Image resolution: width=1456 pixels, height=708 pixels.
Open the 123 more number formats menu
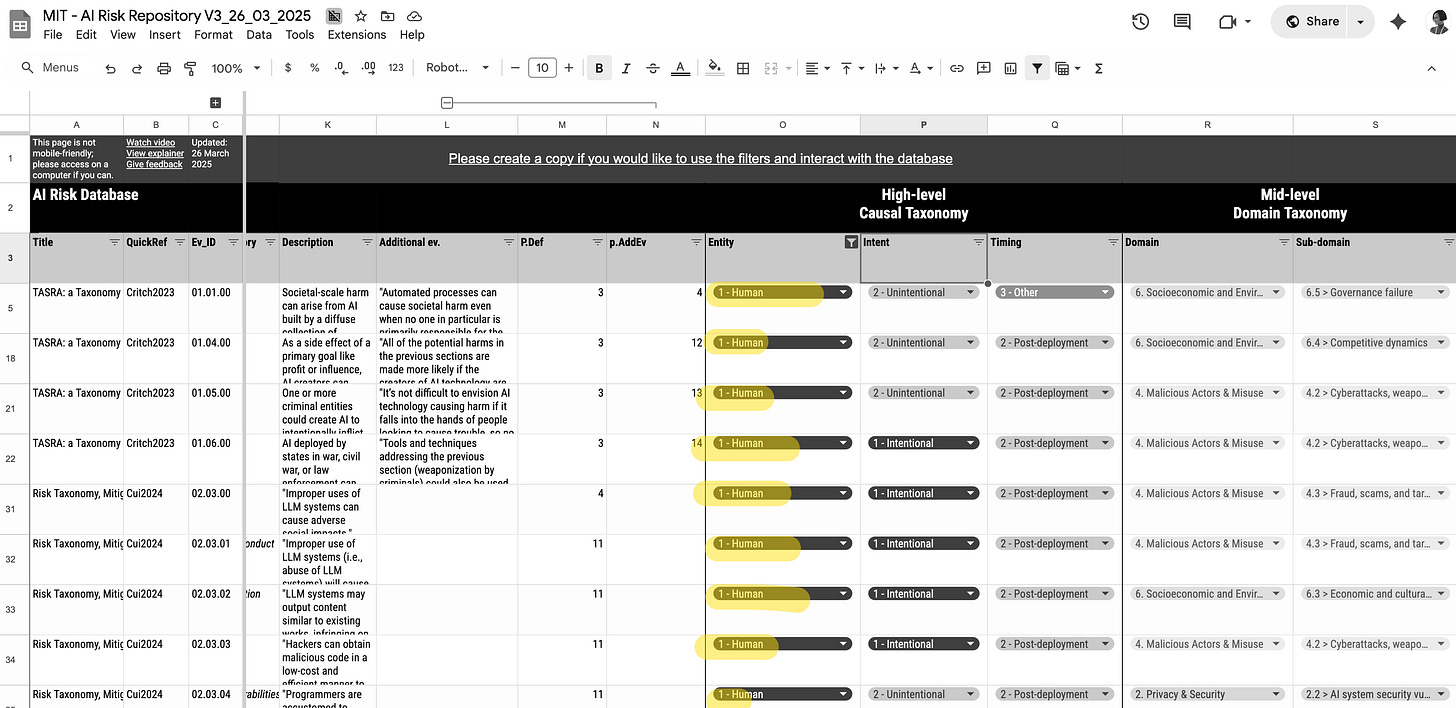[x=396, y=68]
